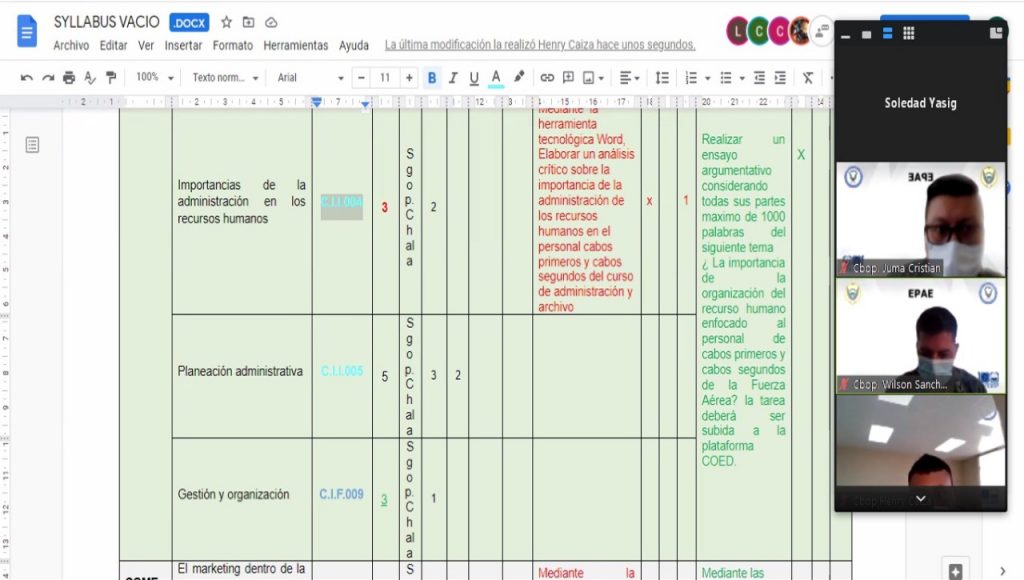Image resolution: width=1024 pixels, height=580 pixels.
Task: Add a comment
Action: 568,78
